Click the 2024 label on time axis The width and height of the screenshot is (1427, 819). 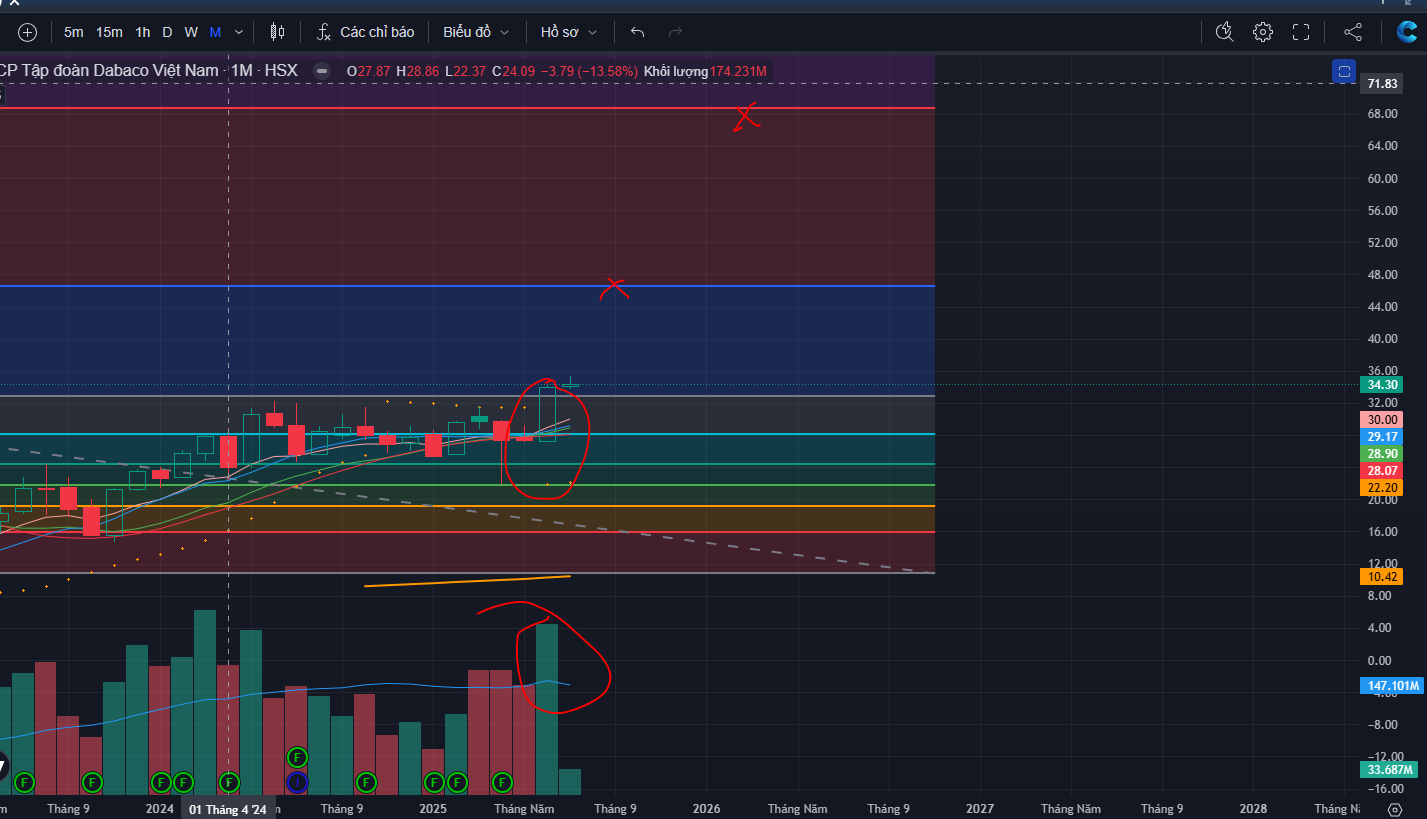[159, 809]
